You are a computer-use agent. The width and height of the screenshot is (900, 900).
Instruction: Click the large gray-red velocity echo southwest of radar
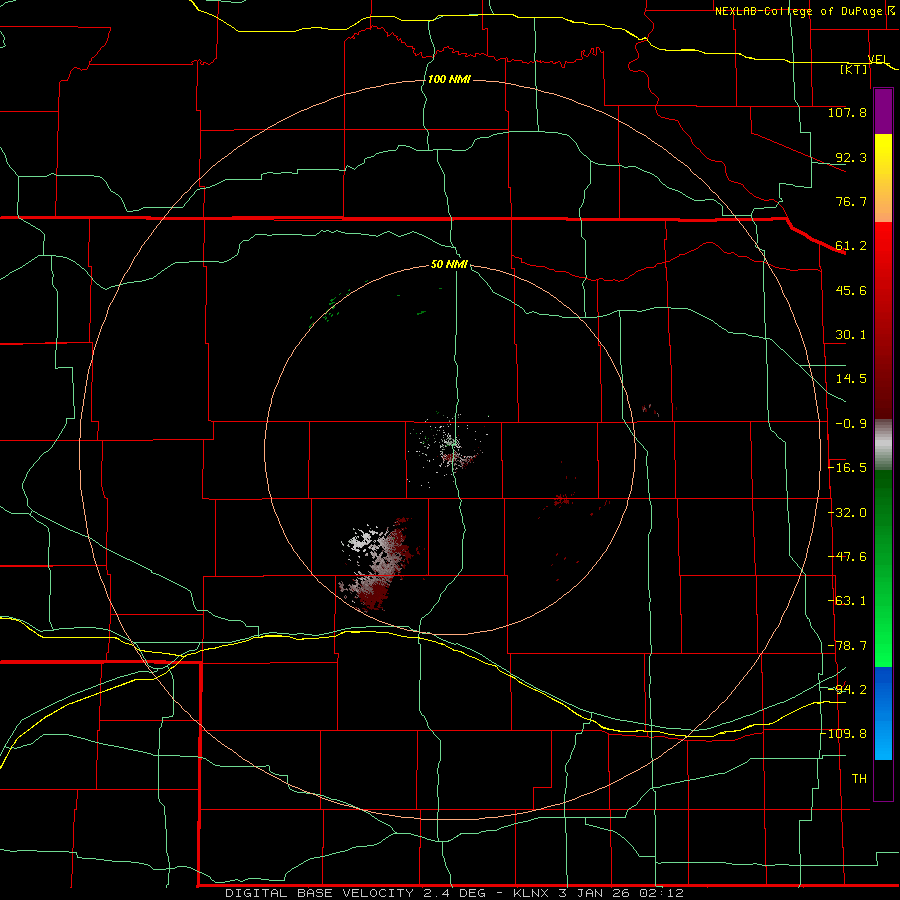point(379,562)
